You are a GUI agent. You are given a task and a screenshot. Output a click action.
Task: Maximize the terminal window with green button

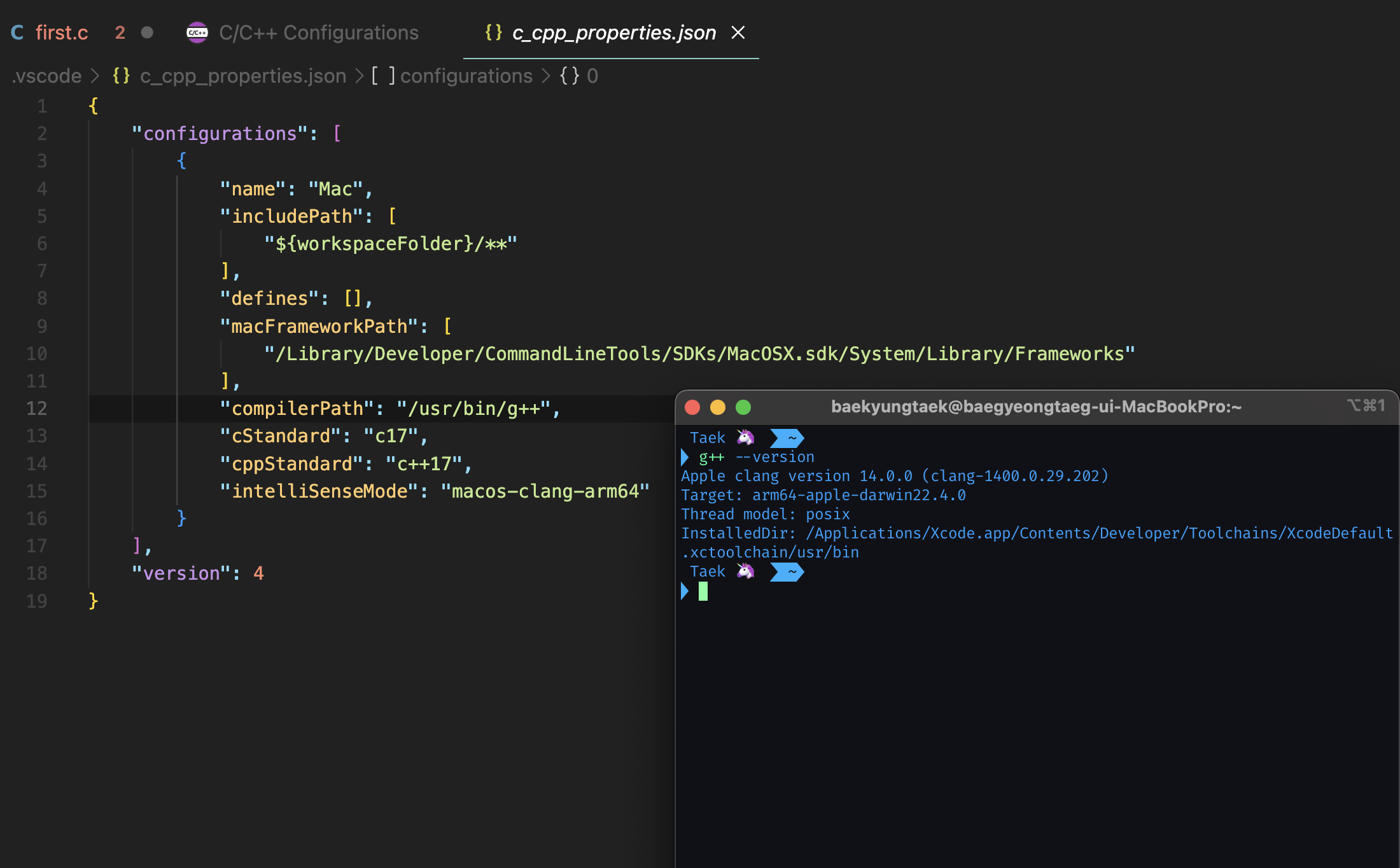pos(743,407)
